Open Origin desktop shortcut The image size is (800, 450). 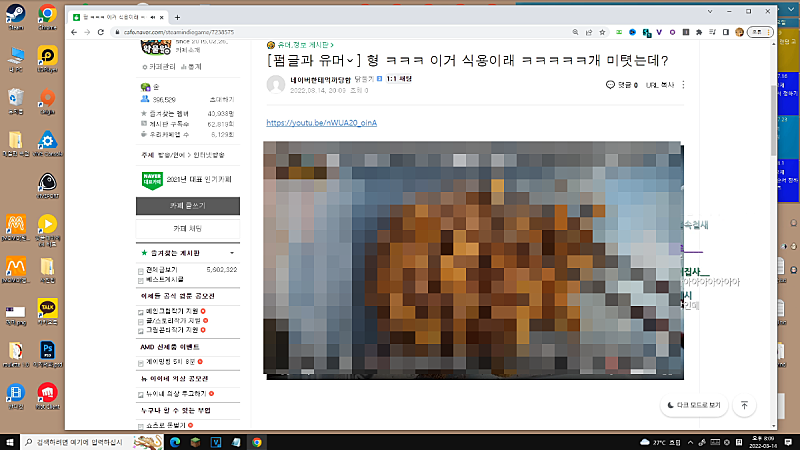(x=47, y=101)
